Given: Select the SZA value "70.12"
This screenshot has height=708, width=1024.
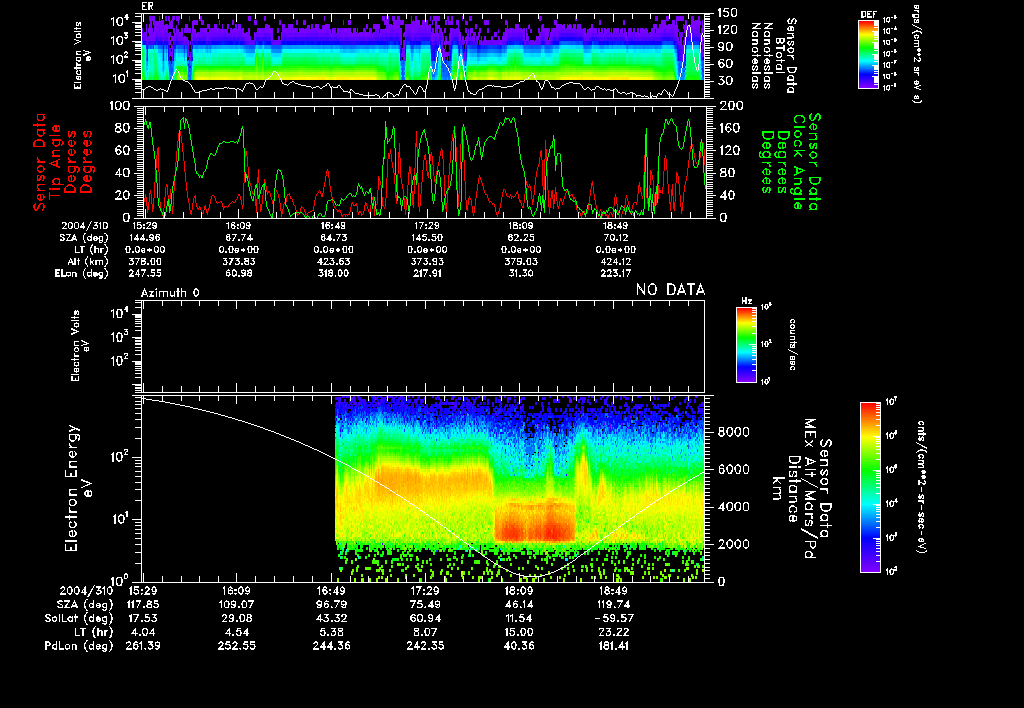Looking at the screenshot, I should 616,238.
